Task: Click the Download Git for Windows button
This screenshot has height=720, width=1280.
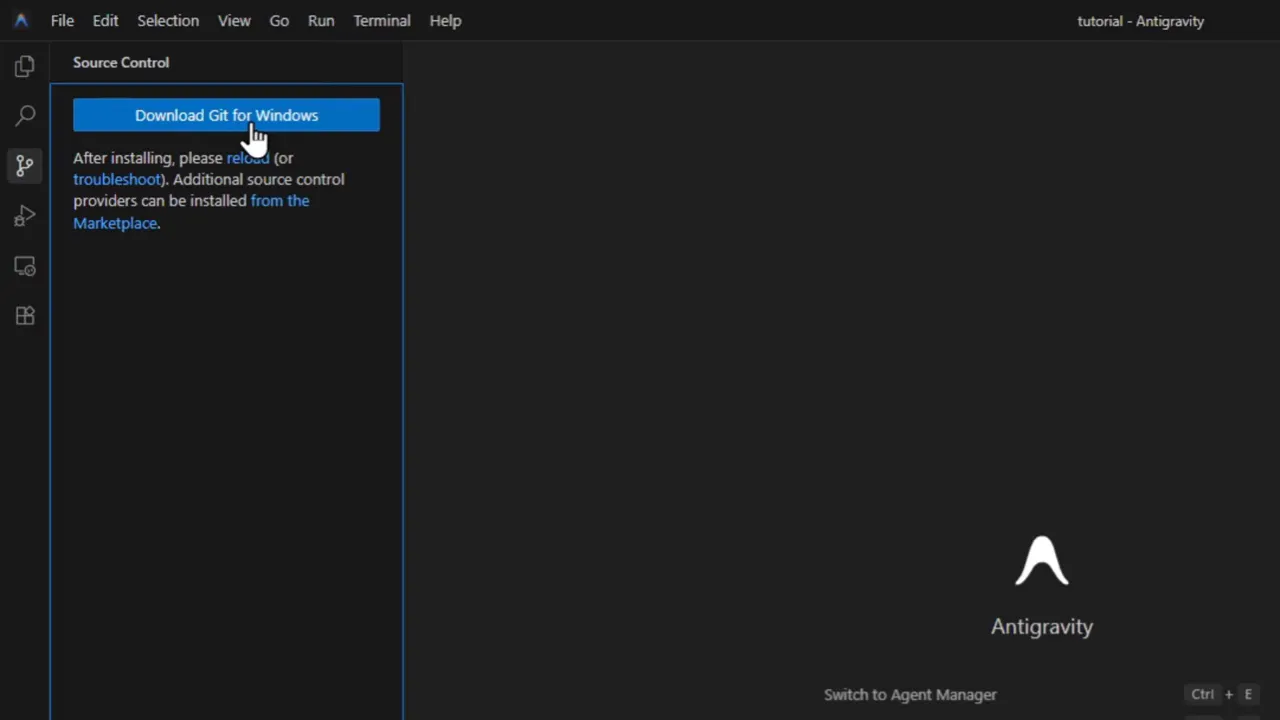Action: (226, 115)
